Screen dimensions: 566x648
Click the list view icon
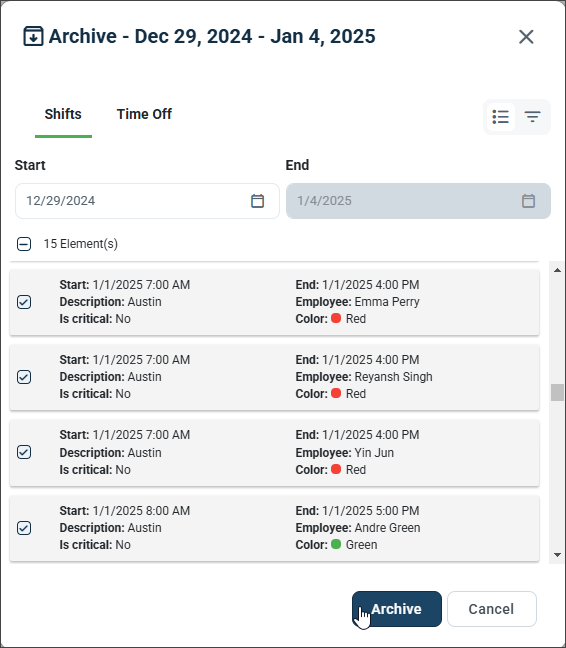[x=500, y=117]
